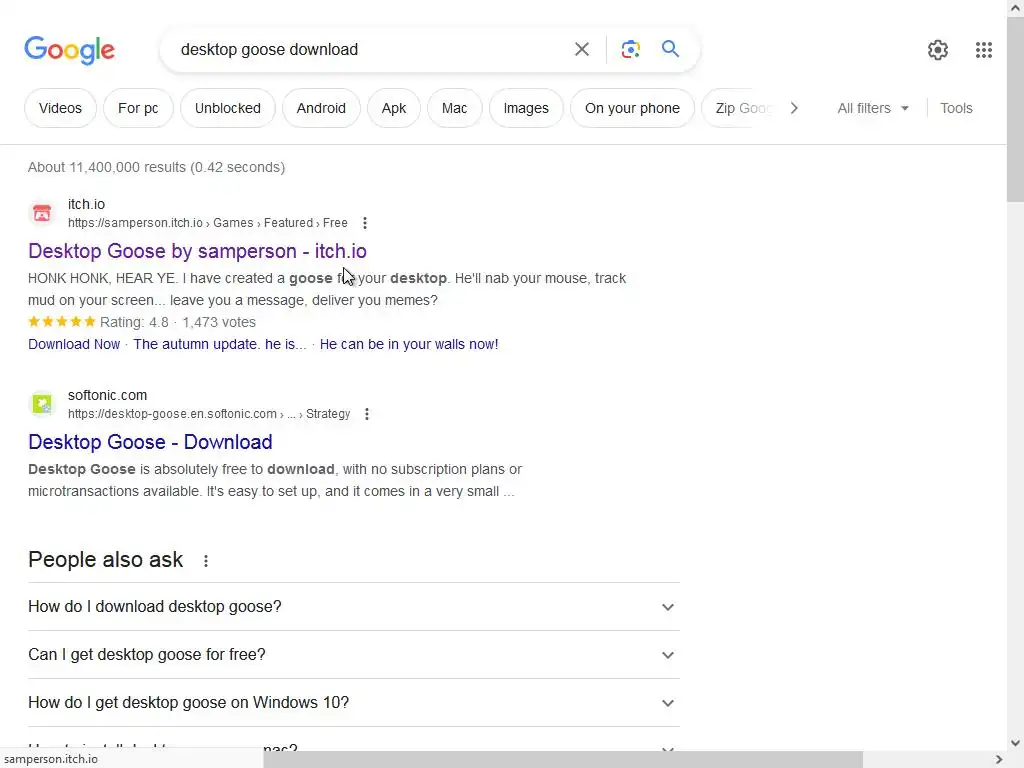
Task: Click the People also ask heading
Action: coord(106,560)
